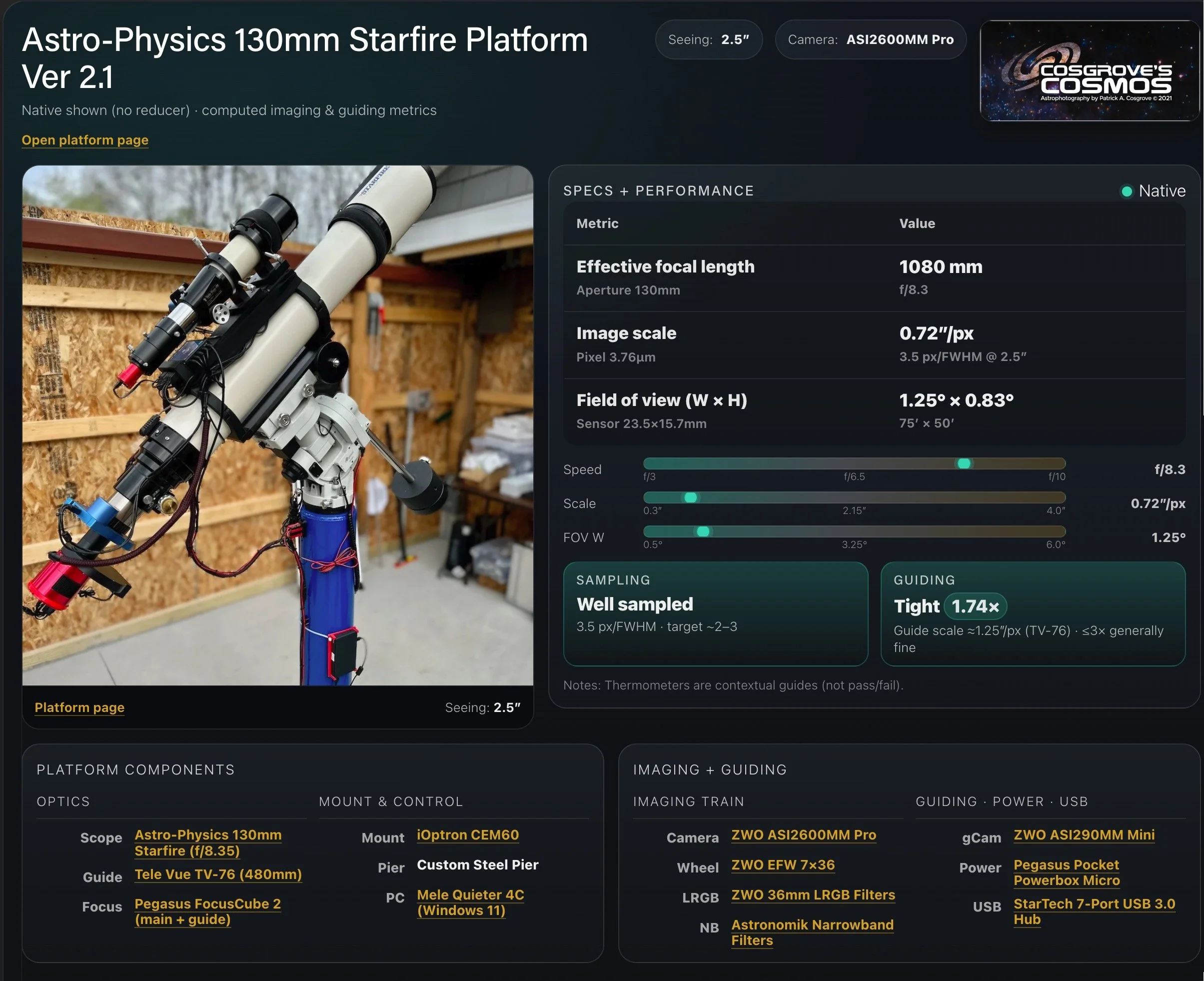Click Platform page link below telescope photo
The height and width of the screenshot is (981, 1204).
[x=79, y=707]
